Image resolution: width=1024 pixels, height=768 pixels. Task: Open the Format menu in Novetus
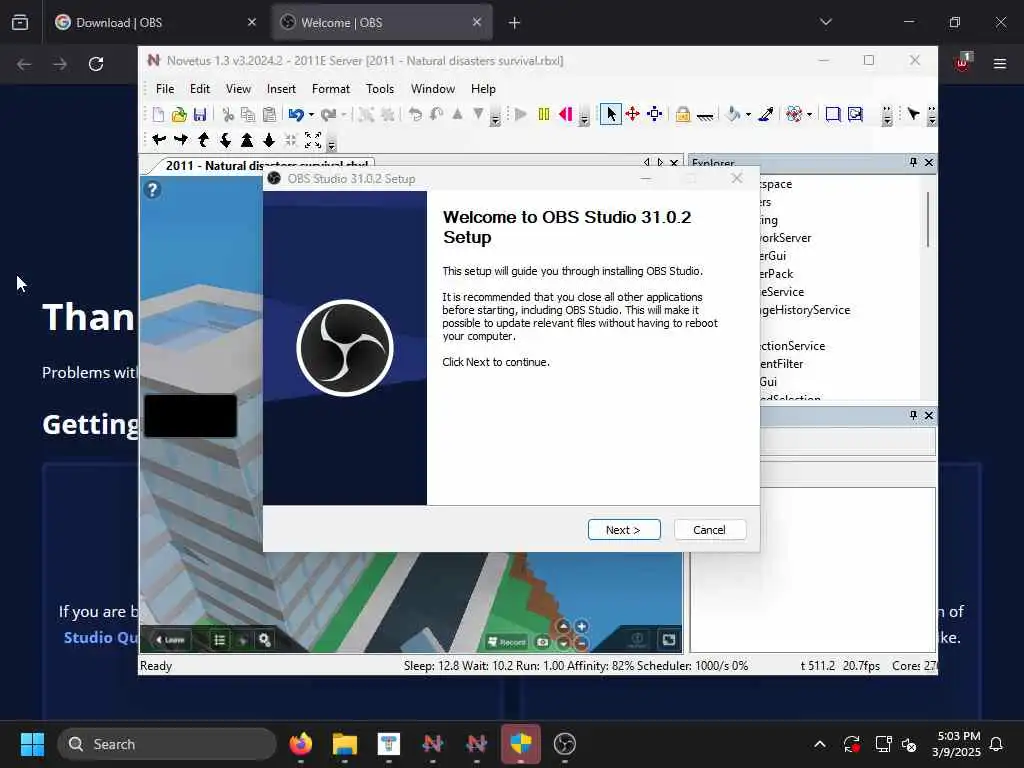click(331, 89)
